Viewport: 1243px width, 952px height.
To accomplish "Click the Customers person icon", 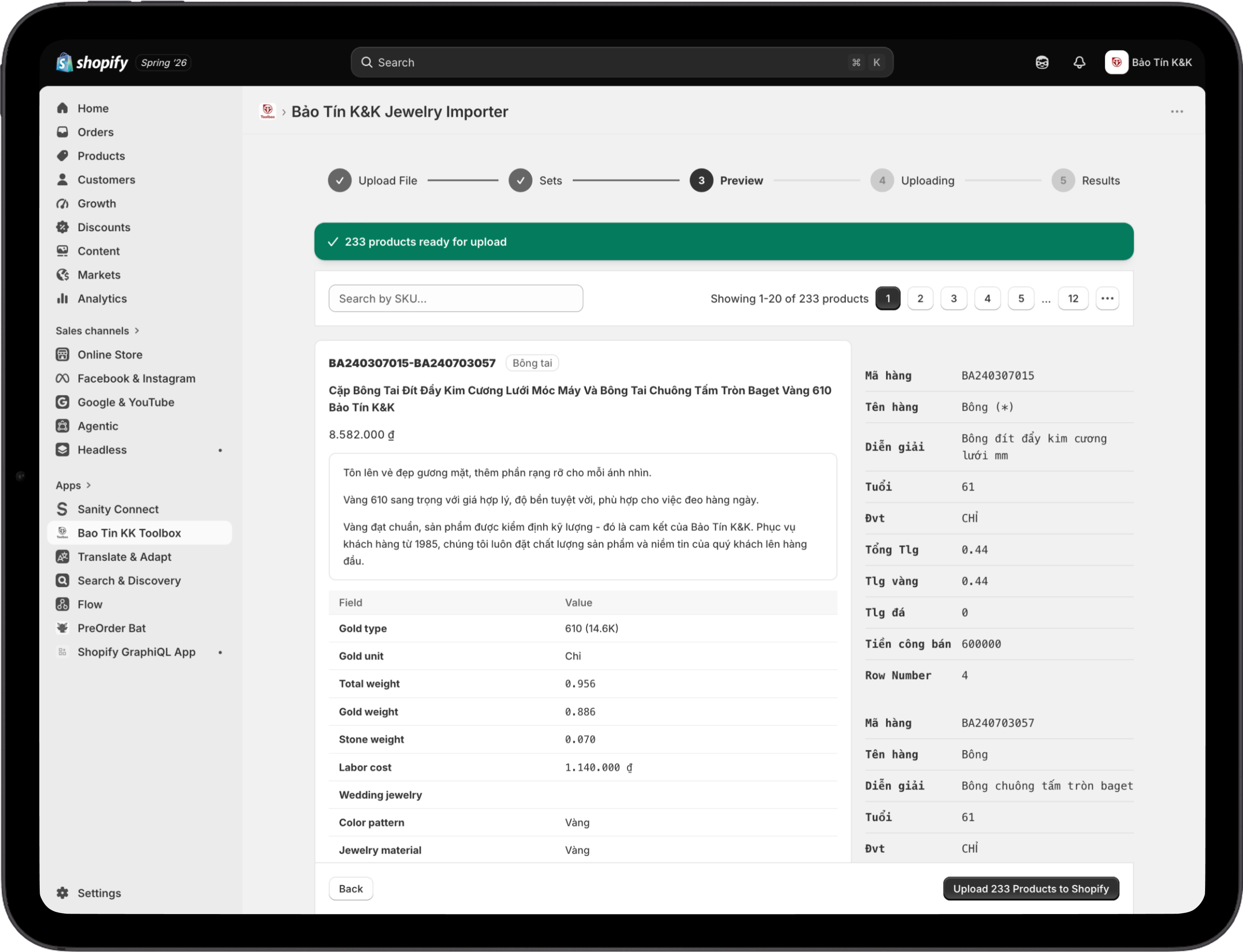I will coord(62,180).
